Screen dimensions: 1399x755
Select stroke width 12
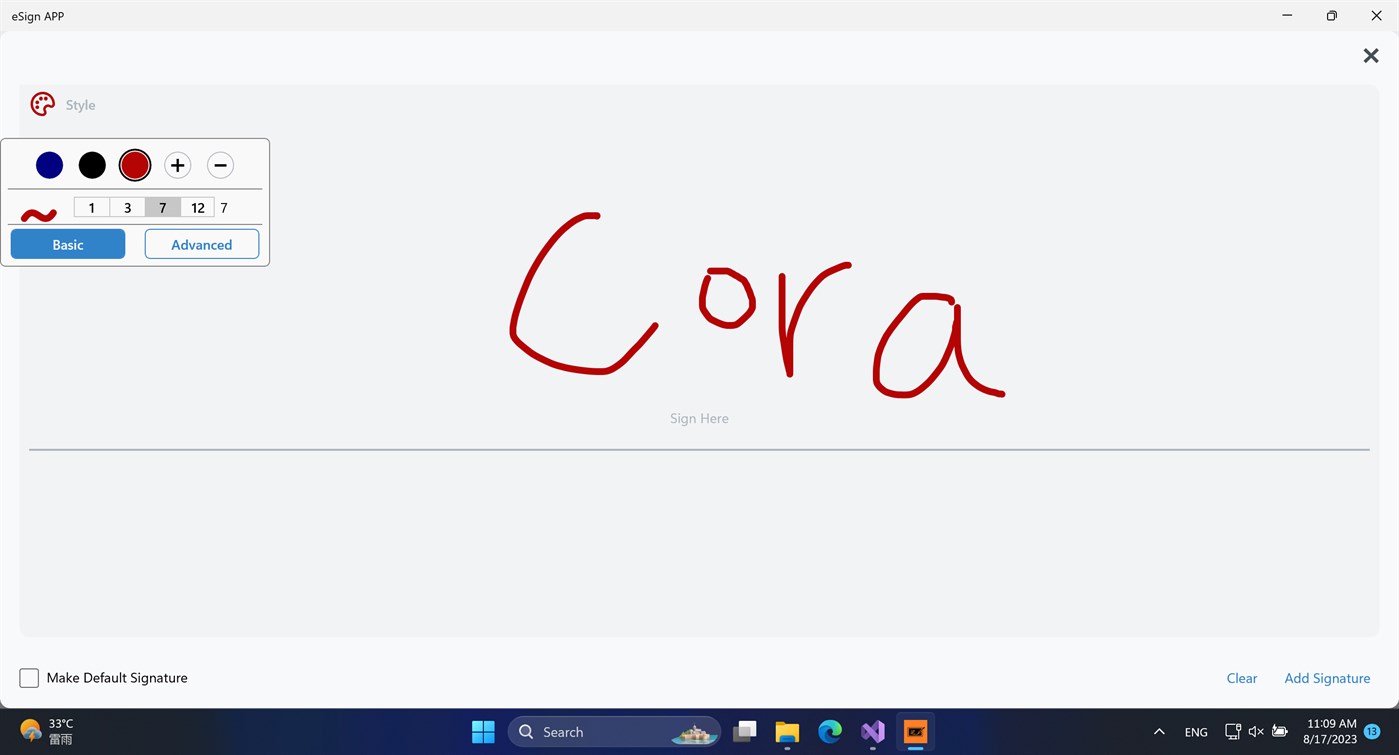197,207
